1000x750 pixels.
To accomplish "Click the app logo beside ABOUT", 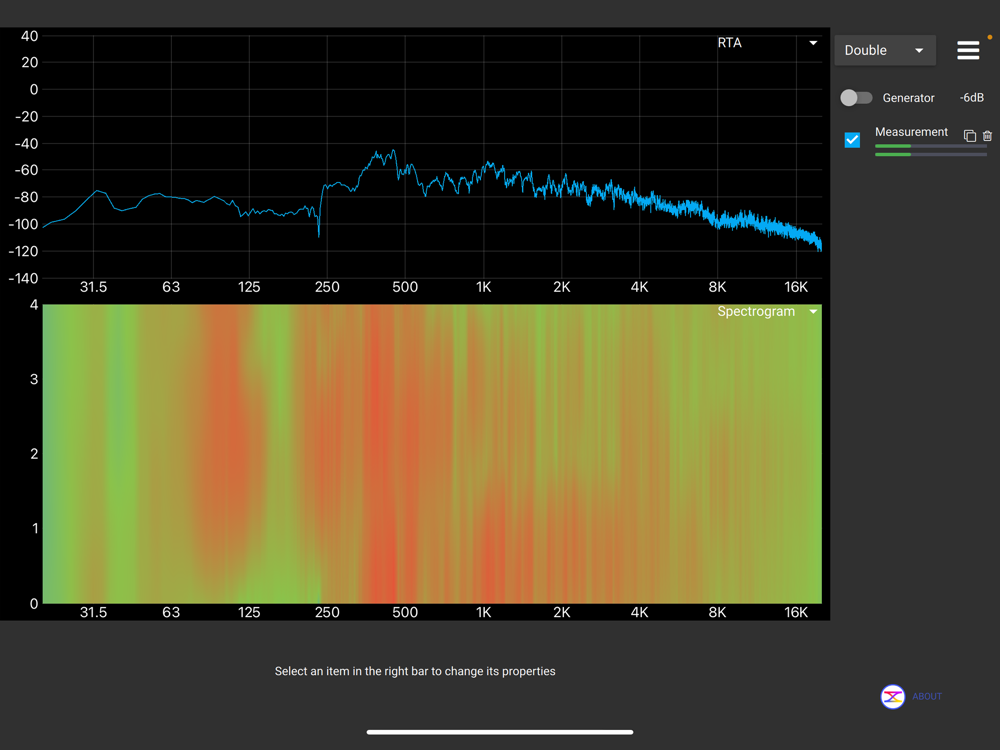I will (x=892, y=697).
